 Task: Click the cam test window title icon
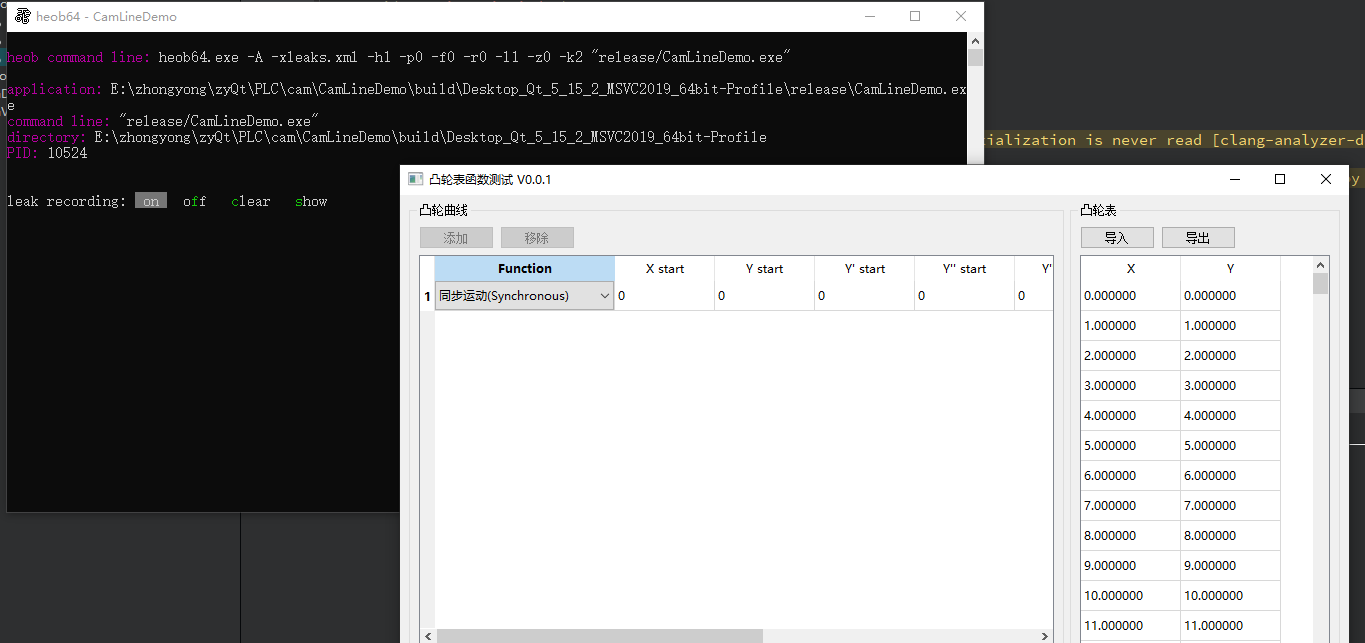tap(416, 179)
